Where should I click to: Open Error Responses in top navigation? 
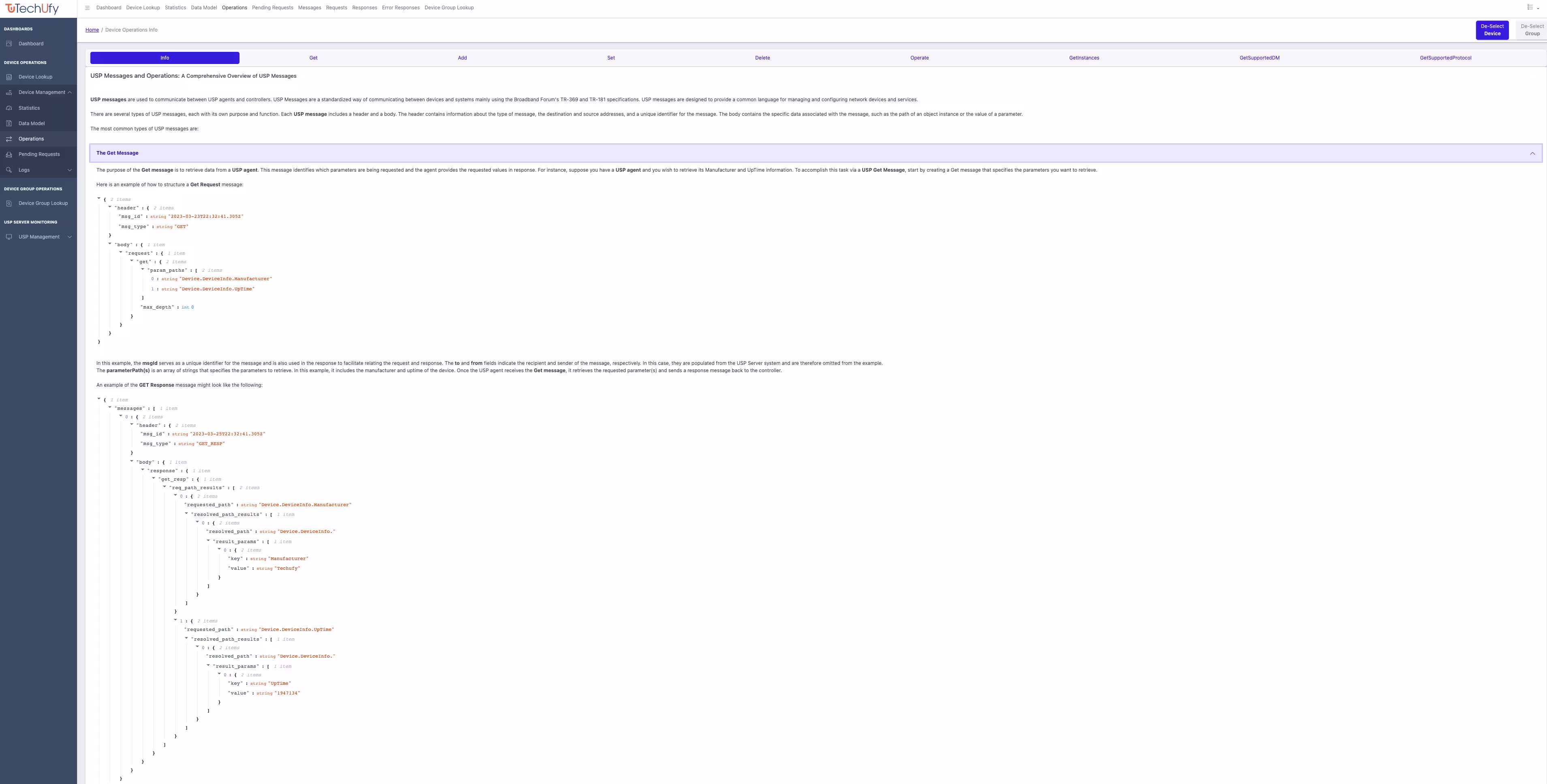tap(401, 8)
